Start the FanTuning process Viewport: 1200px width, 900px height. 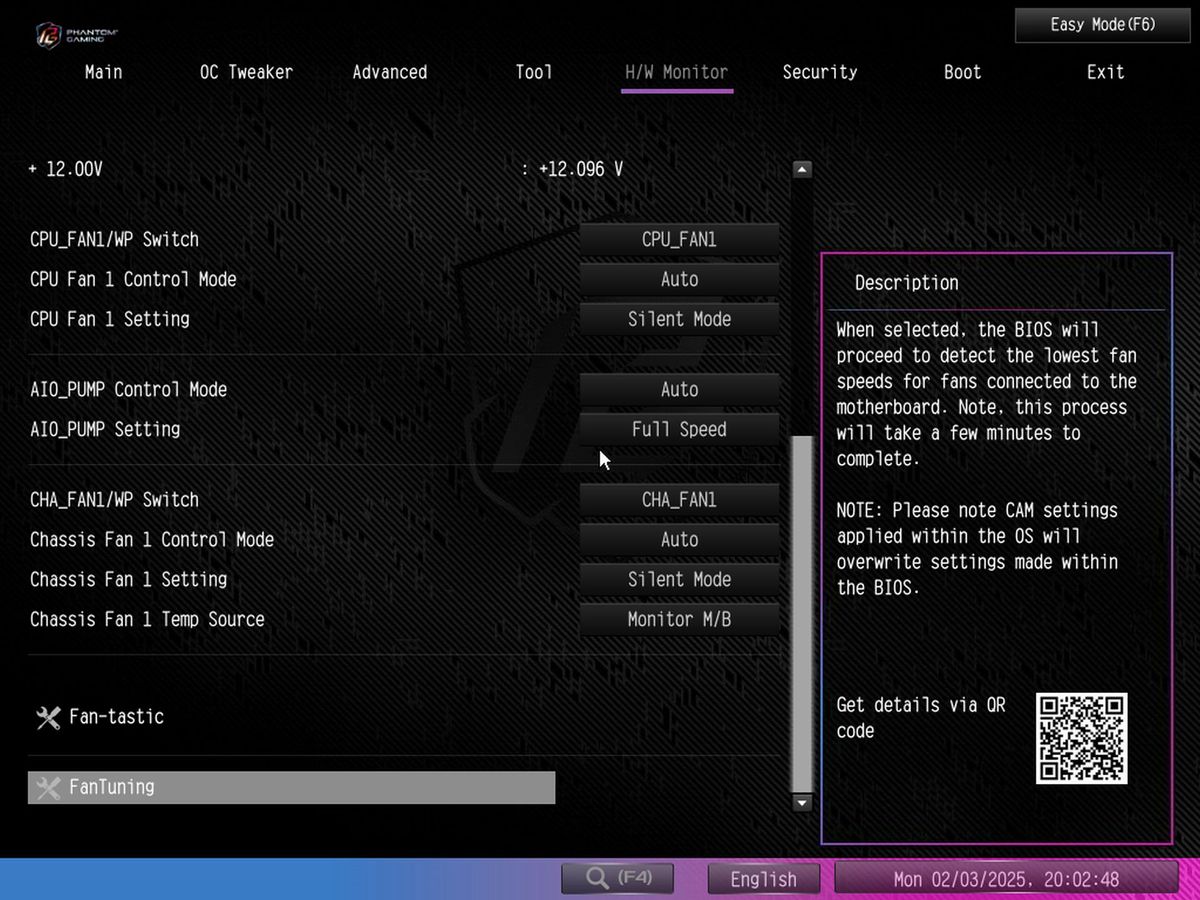point(291,788)
